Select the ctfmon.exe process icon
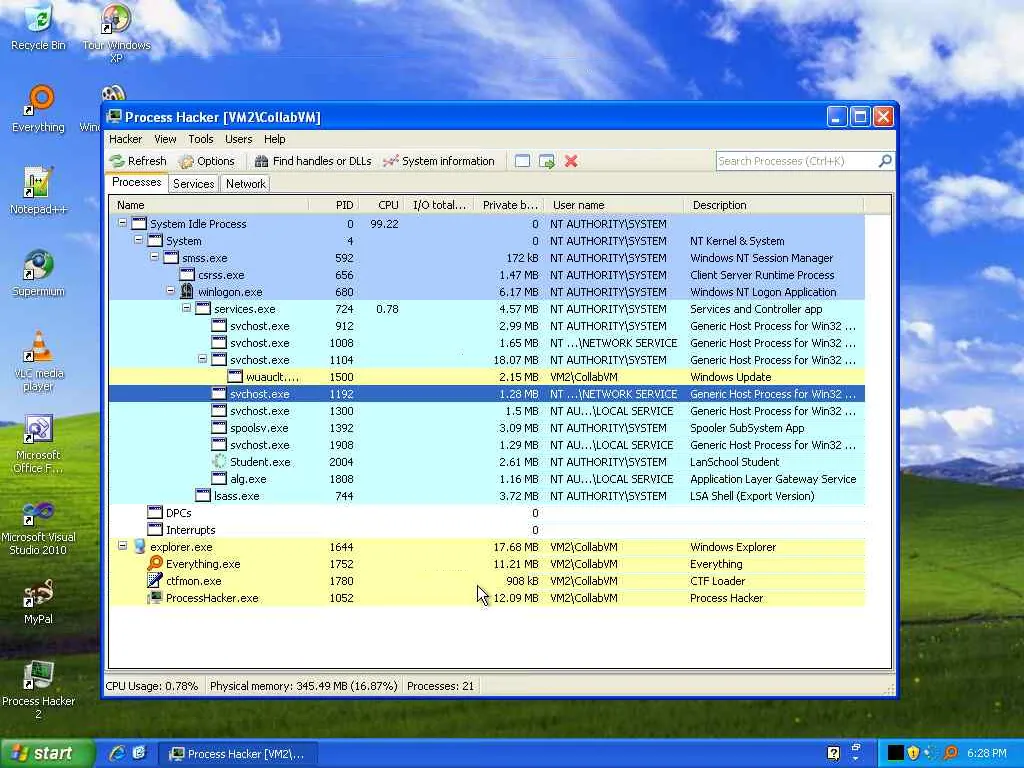Screen dimensions: 1024x768 [155, 580]
